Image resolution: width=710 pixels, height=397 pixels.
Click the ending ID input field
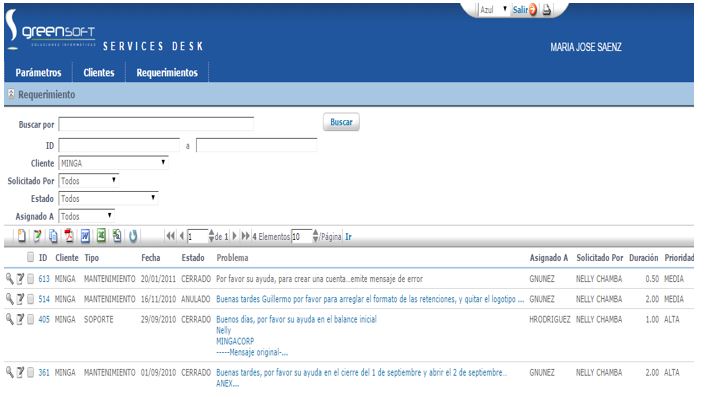pos(257,145)
